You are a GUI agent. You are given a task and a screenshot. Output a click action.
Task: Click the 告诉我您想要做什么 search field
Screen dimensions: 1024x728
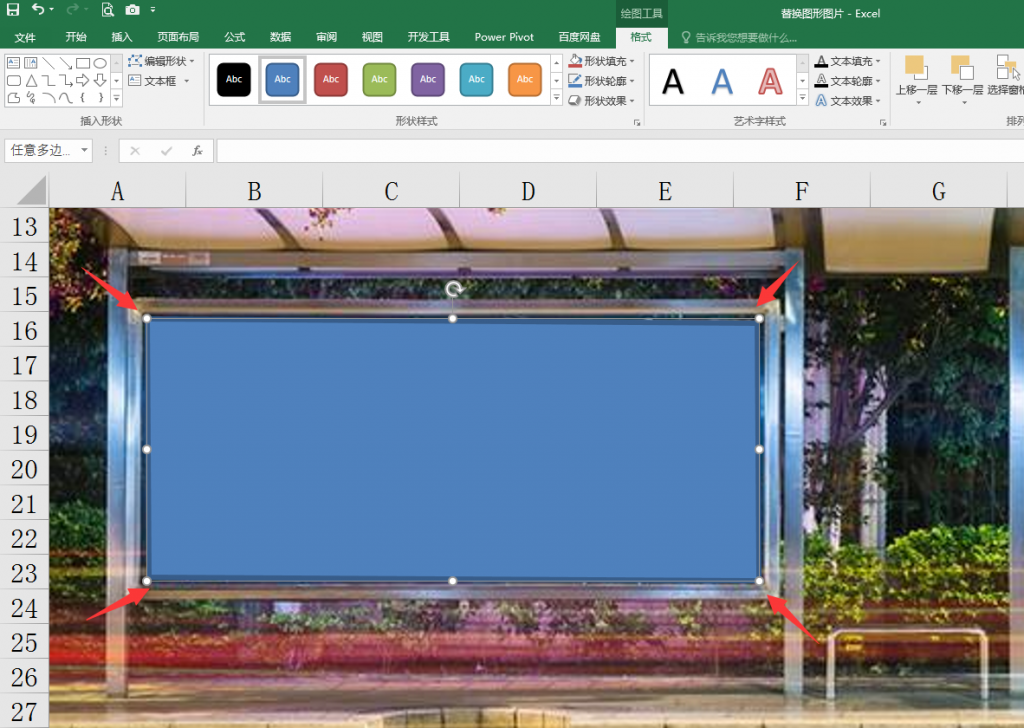point(745,37)
